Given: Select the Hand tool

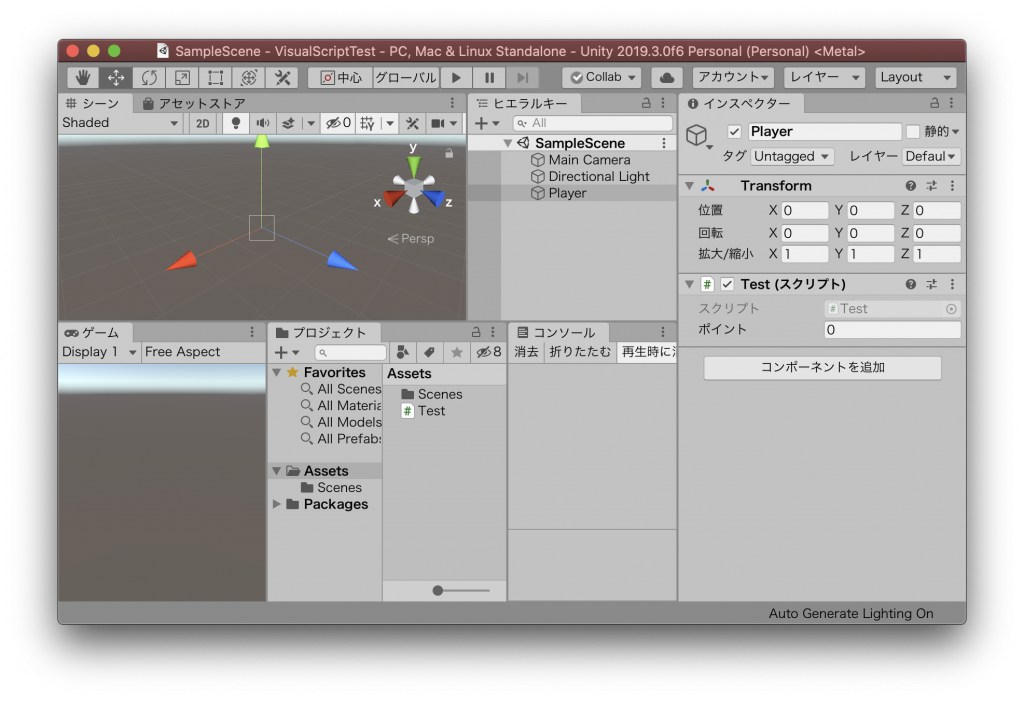Looking at the screenshot, I should pyautogui.click(x=83, y=78).
